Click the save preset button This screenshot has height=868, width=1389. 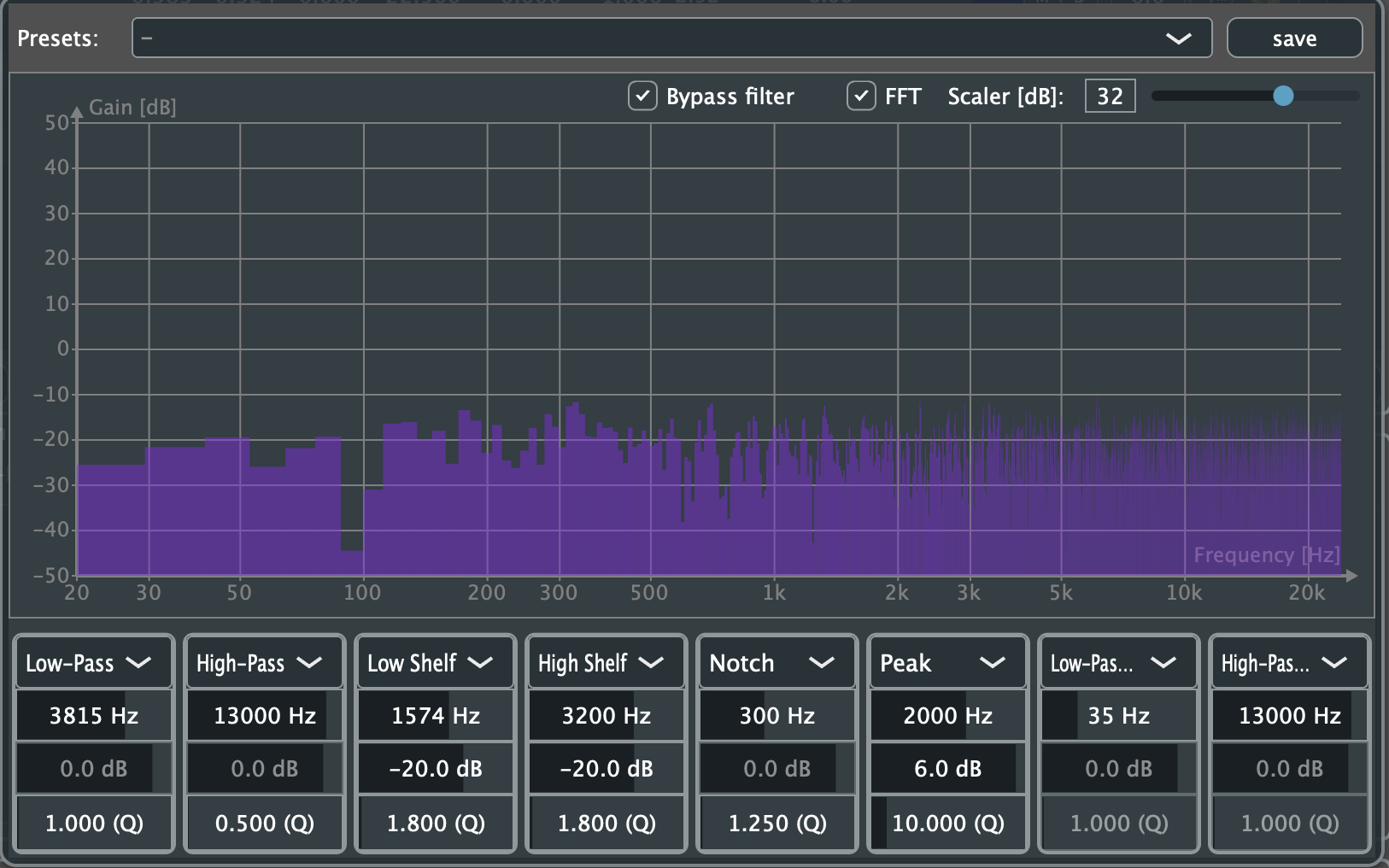(1293, 38)
